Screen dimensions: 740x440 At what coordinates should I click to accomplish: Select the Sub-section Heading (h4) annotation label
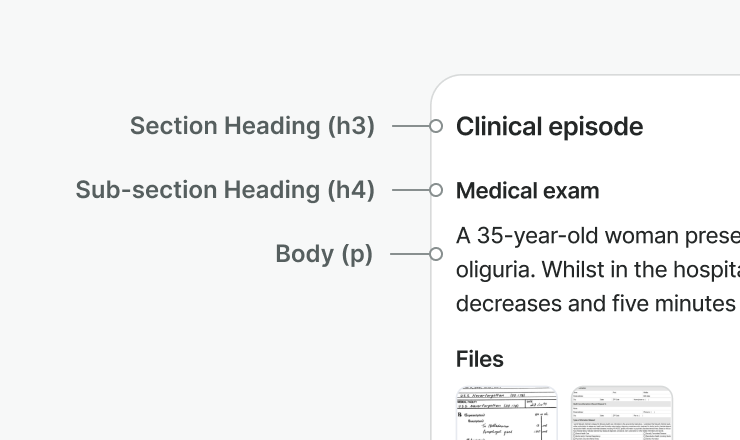[225, 190]
